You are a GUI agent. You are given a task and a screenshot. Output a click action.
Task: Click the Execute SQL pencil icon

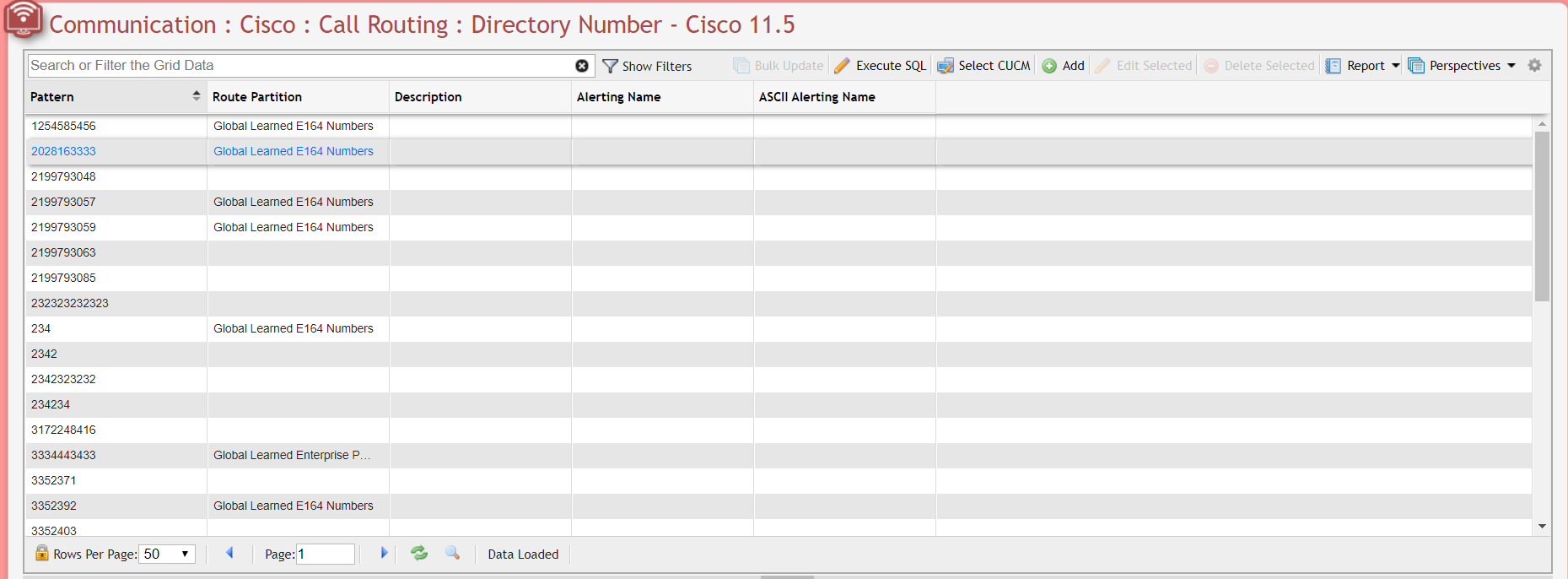click(842, 66)
